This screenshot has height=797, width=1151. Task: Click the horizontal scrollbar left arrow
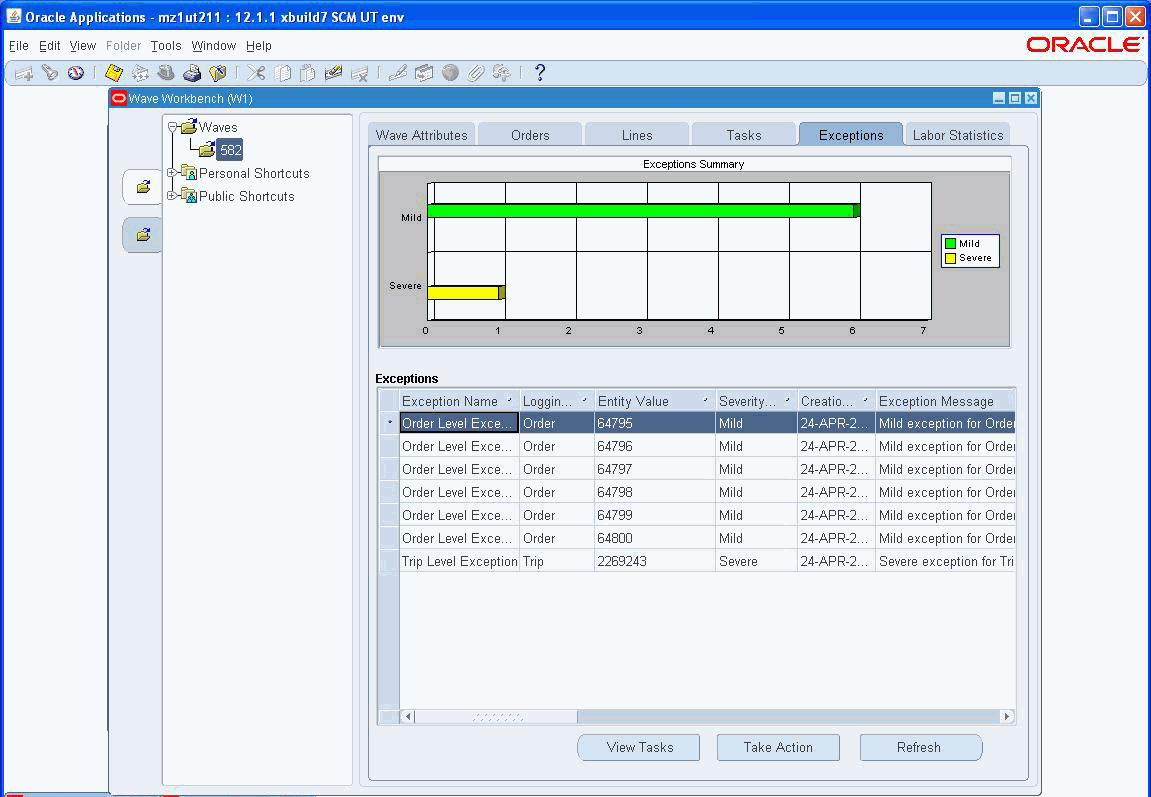pos(408,716)
